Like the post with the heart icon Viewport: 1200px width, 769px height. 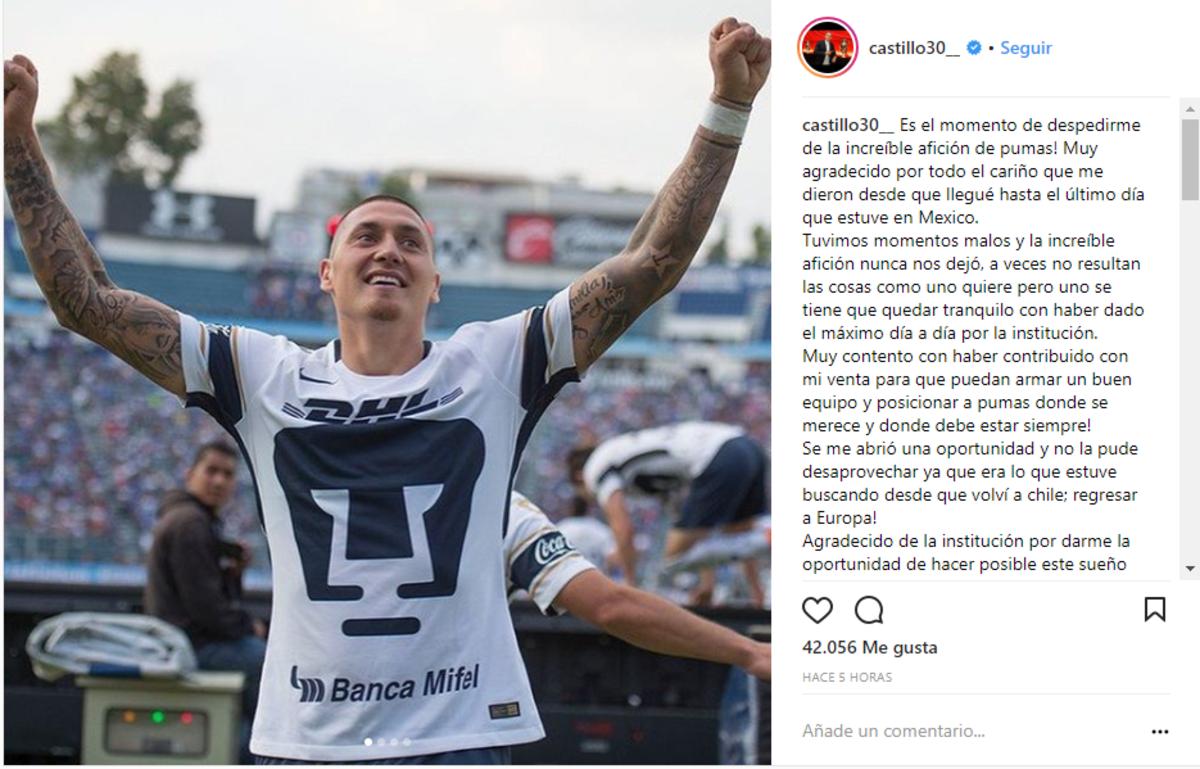click(817, 609)
